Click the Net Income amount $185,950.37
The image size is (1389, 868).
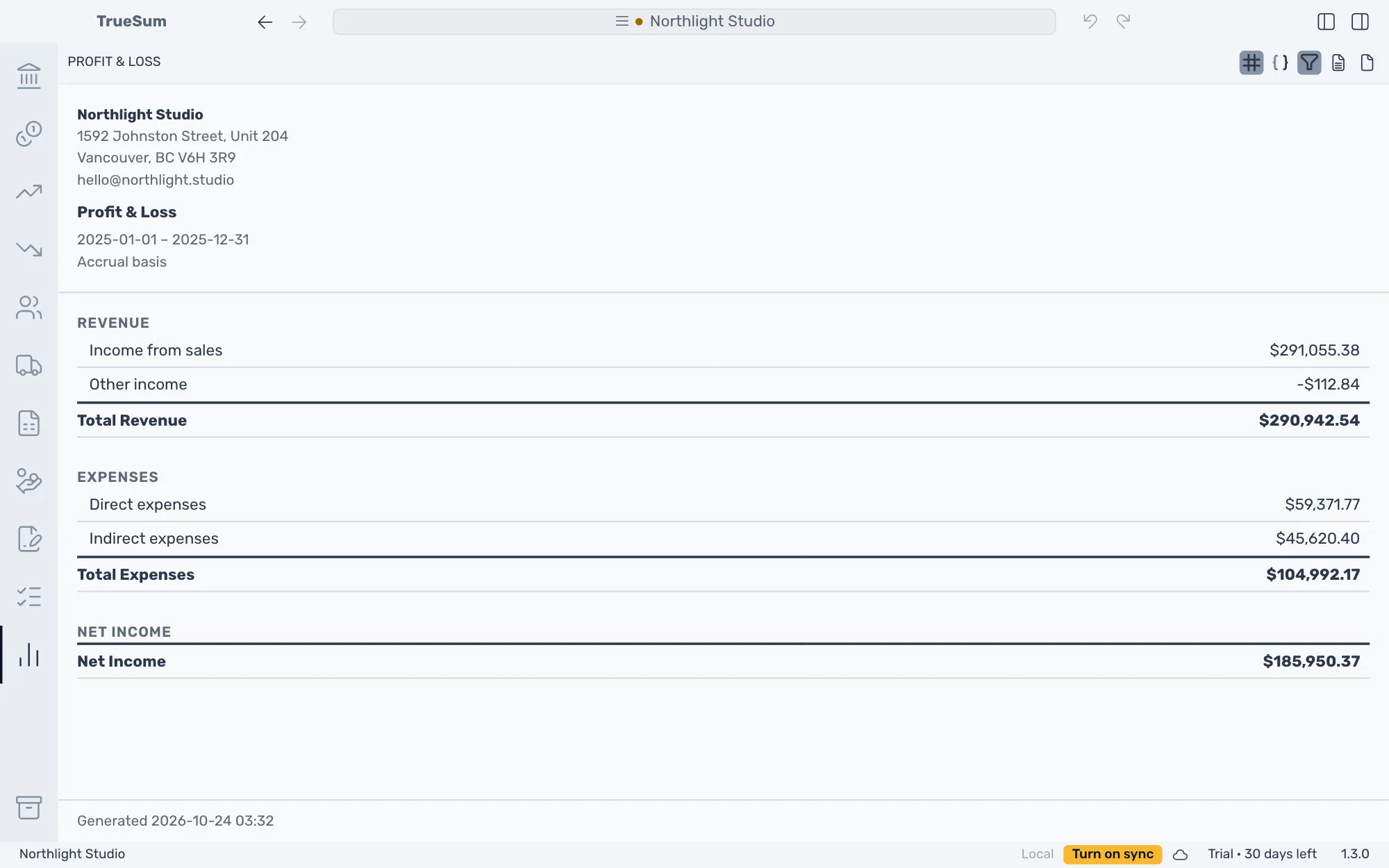[1311, 662]
